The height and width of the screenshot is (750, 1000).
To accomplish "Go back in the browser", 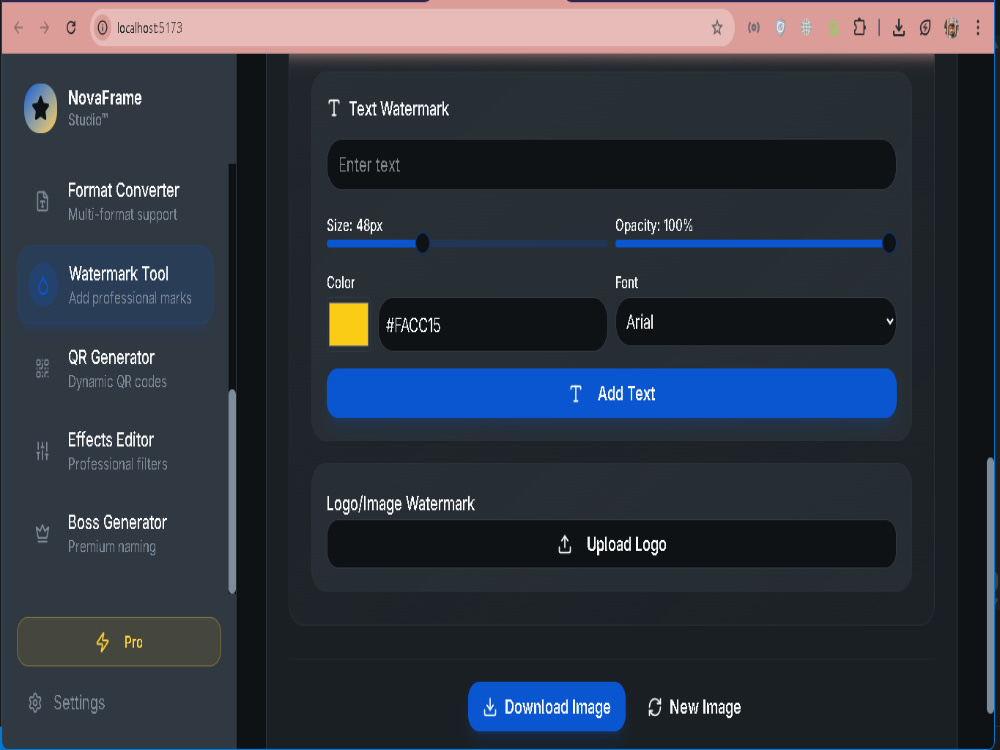I will [18, 27].
